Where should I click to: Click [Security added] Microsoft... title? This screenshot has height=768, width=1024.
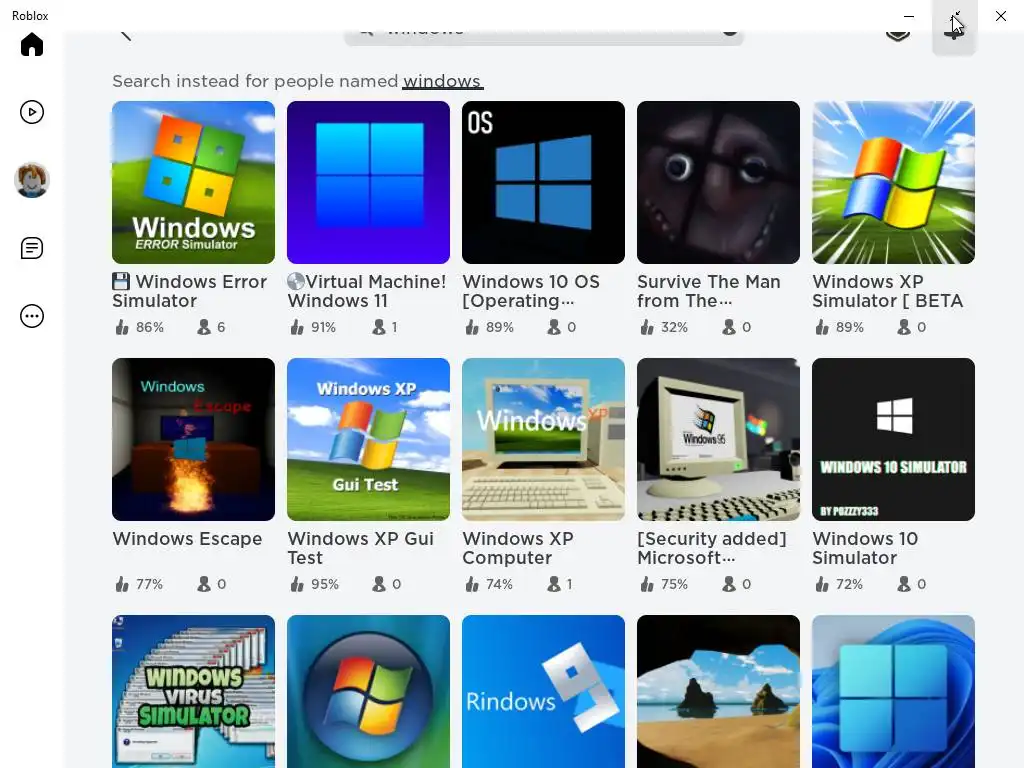[712, 549]
